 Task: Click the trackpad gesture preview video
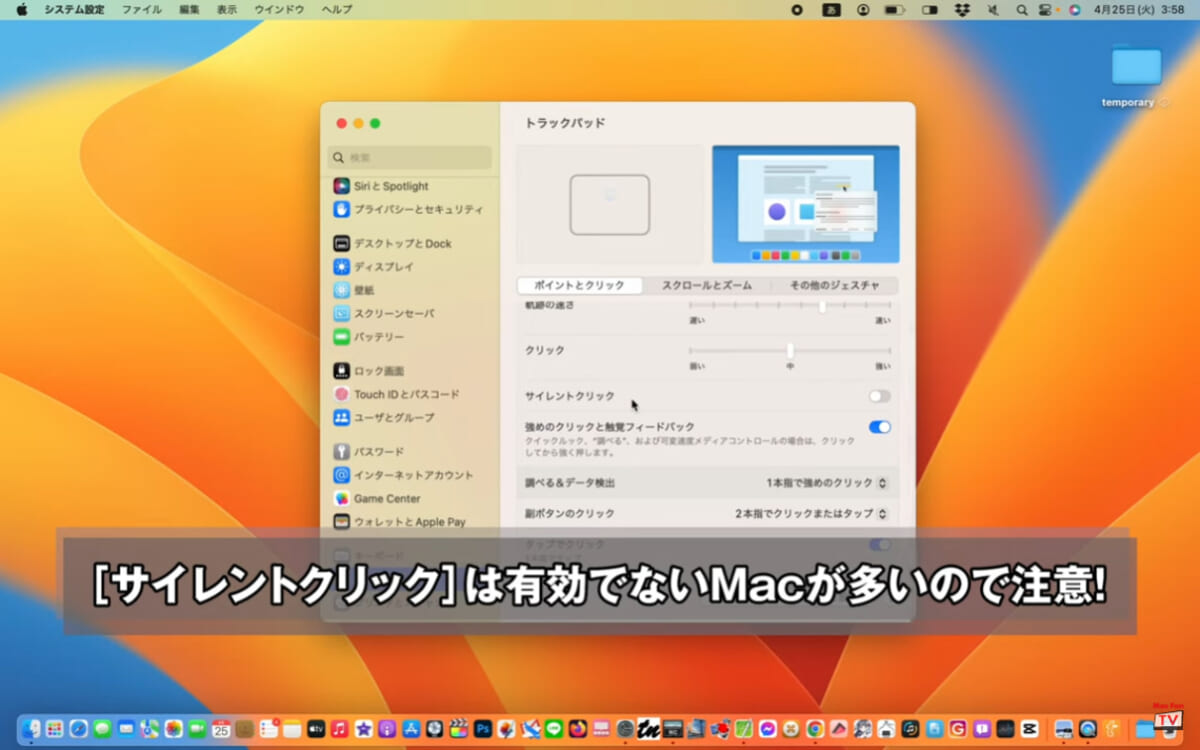805,204
